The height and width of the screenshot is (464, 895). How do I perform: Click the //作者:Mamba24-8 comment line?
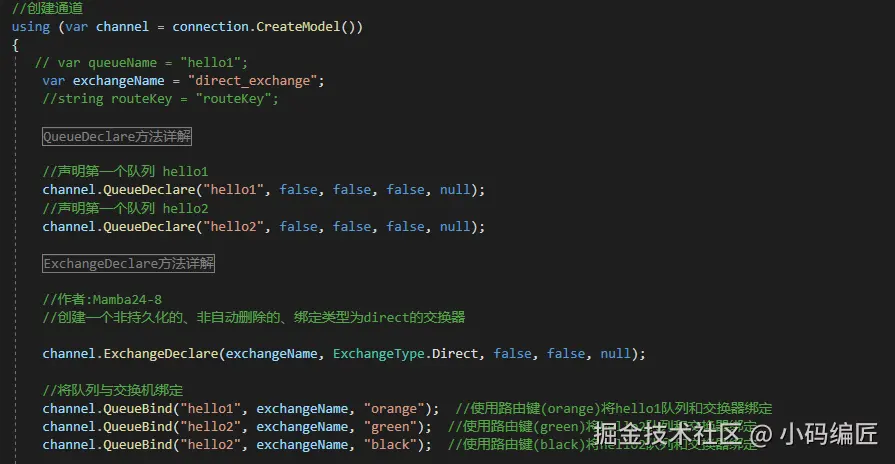104,300
